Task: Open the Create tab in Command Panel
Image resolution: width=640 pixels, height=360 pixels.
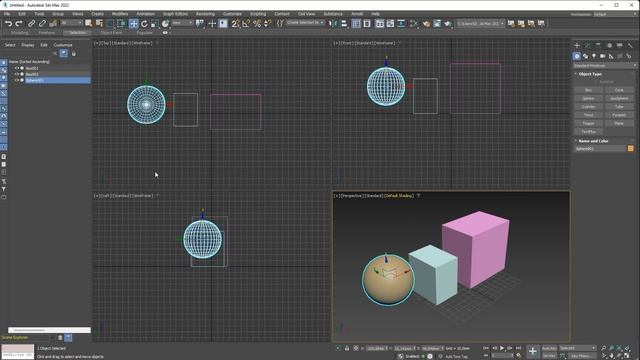Action: point(577,45)
